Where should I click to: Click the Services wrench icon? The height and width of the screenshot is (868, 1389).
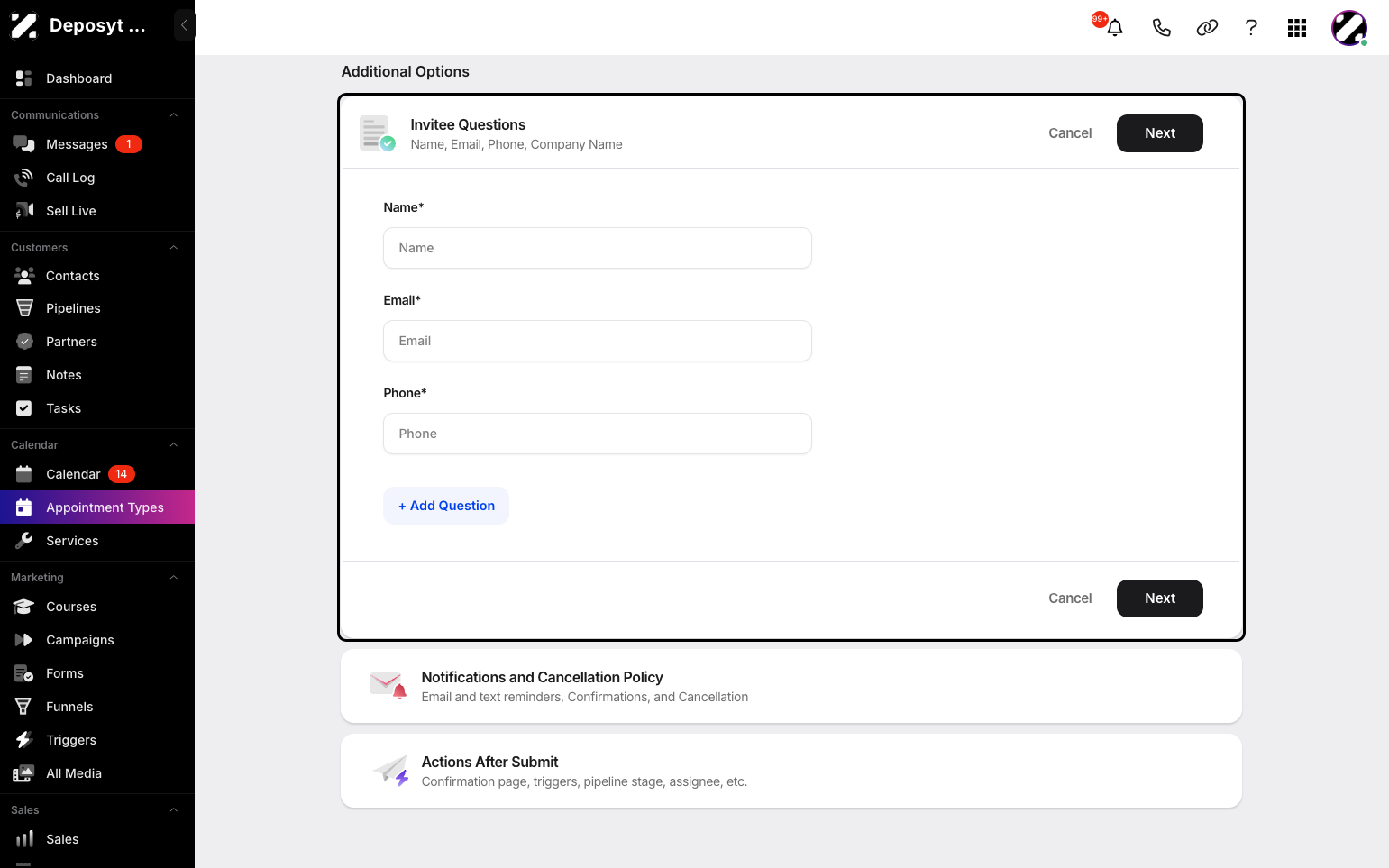(24, 541)
